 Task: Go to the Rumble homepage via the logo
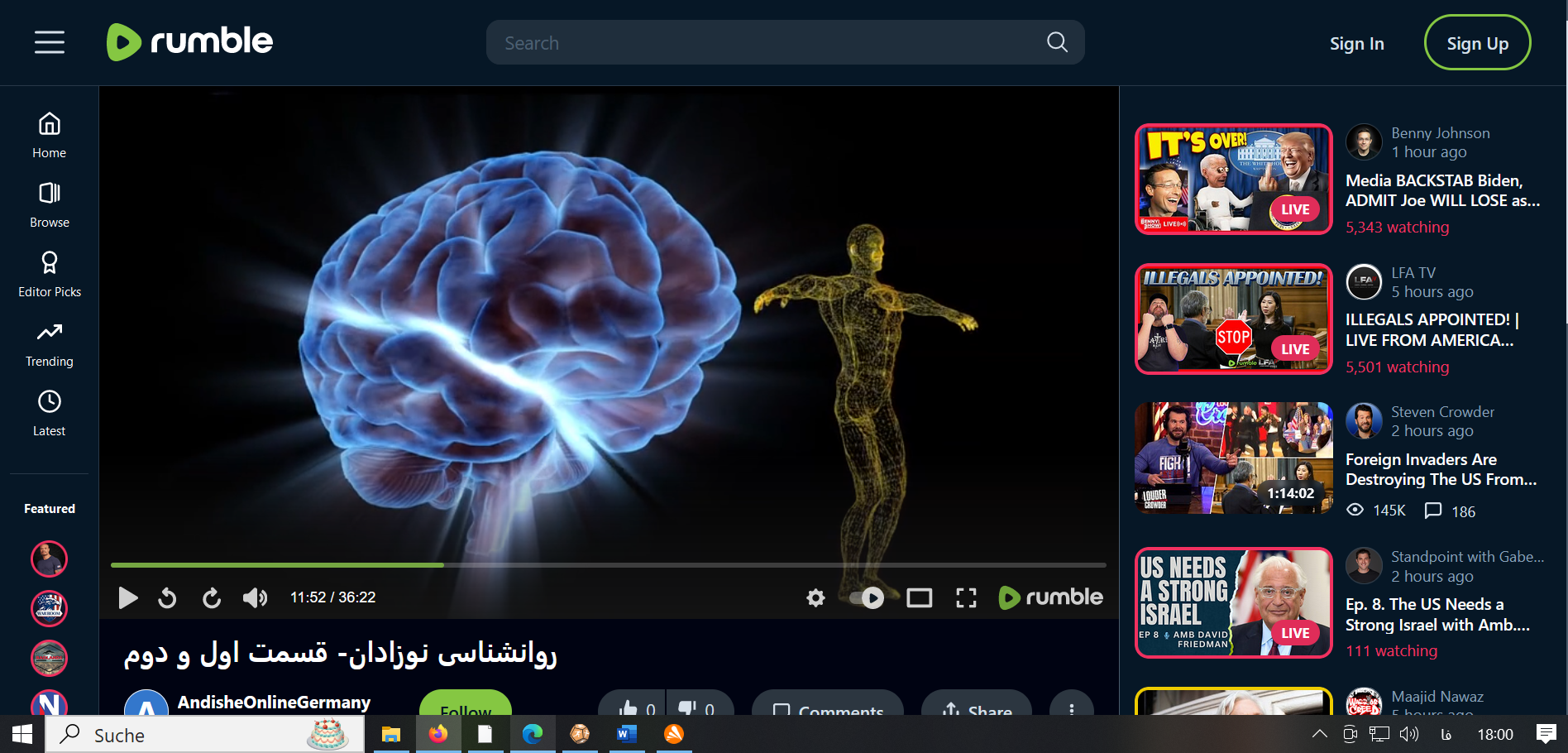(189, 42)
